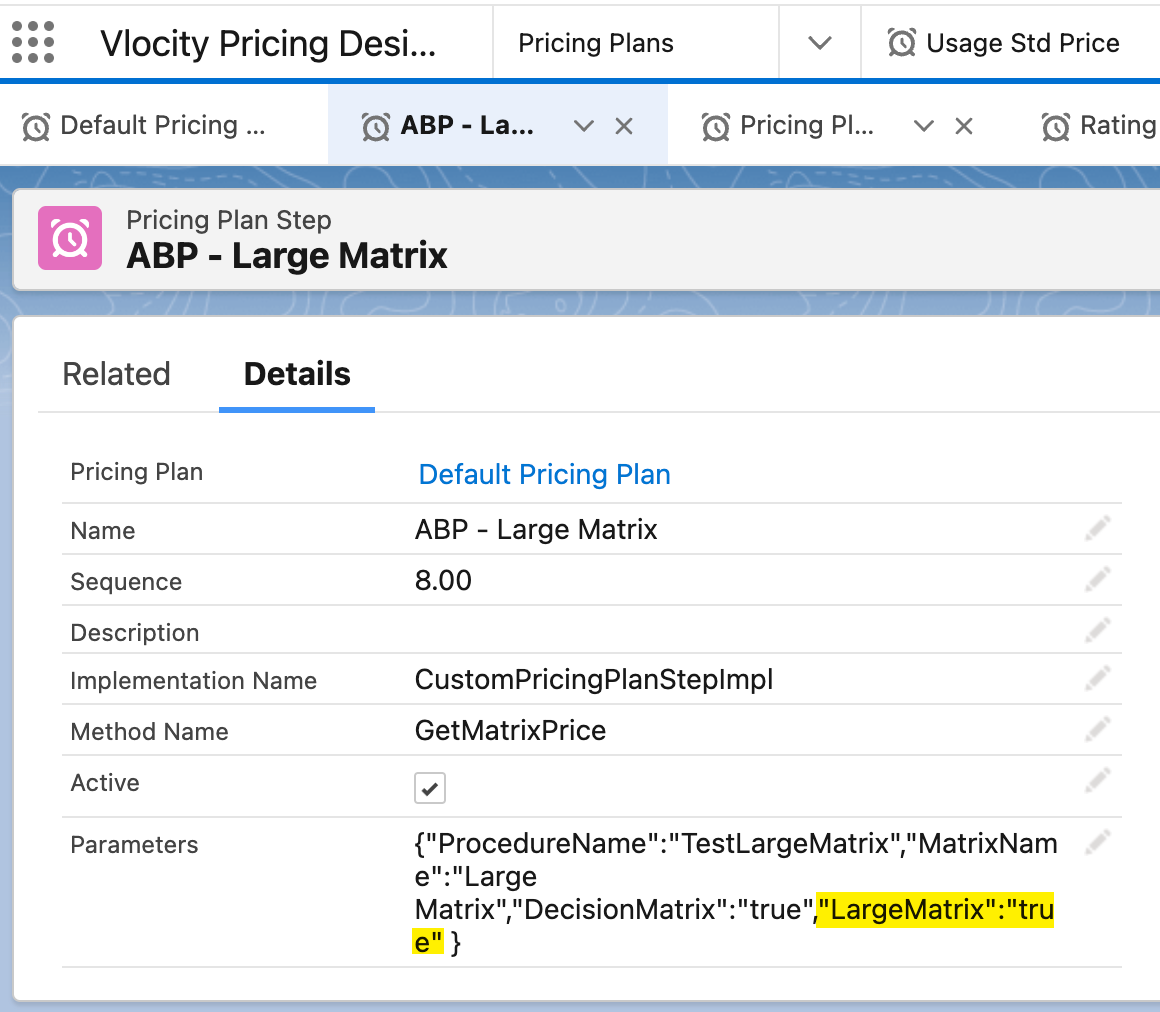Close the ABP - La... tab
Viewport: 1160px width, 1012px height.
point(624,126)
